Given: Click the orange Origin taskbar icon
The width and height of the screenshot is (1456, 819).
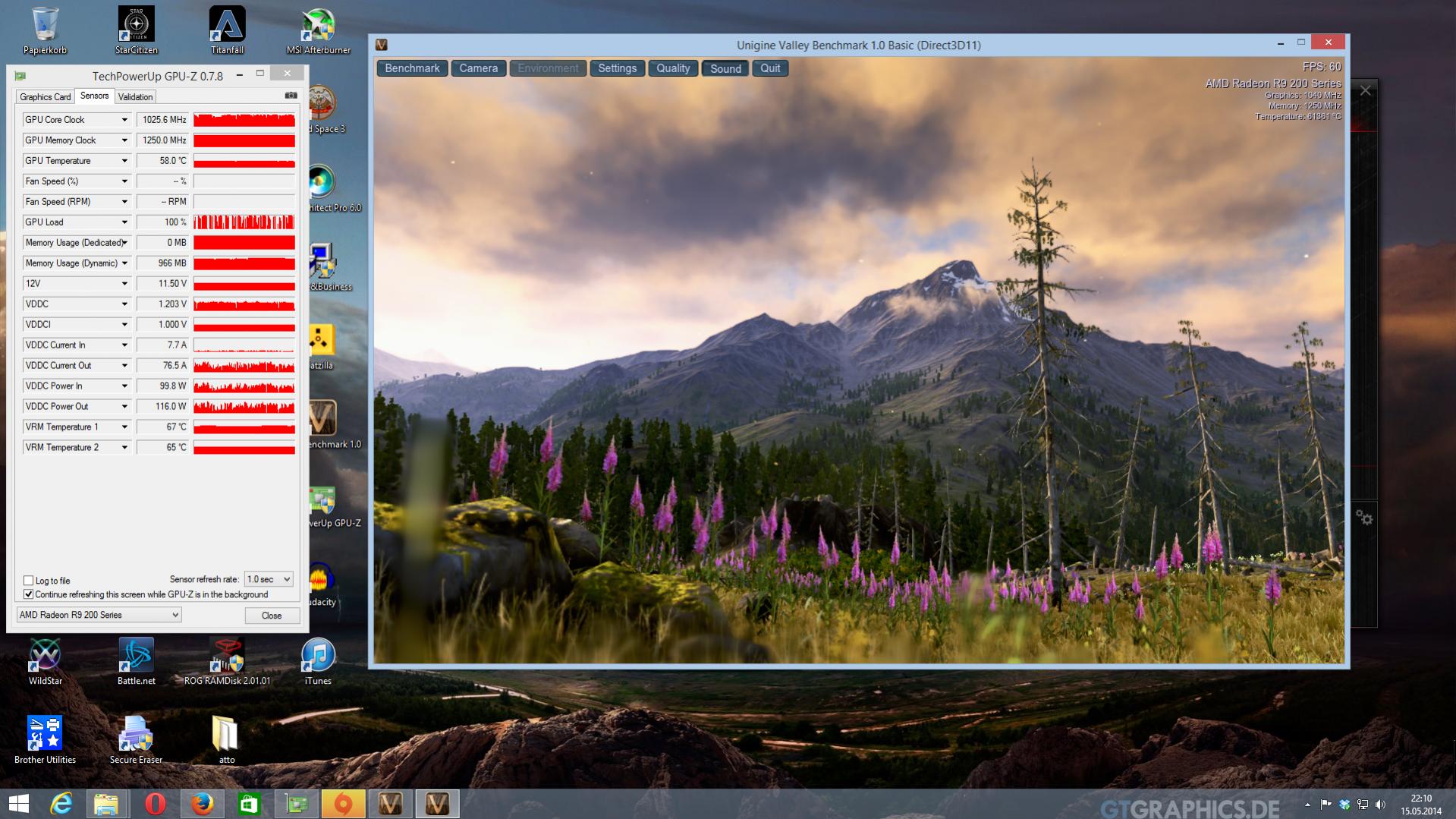Looking at the screenshot, I should (x=343, y=804).
